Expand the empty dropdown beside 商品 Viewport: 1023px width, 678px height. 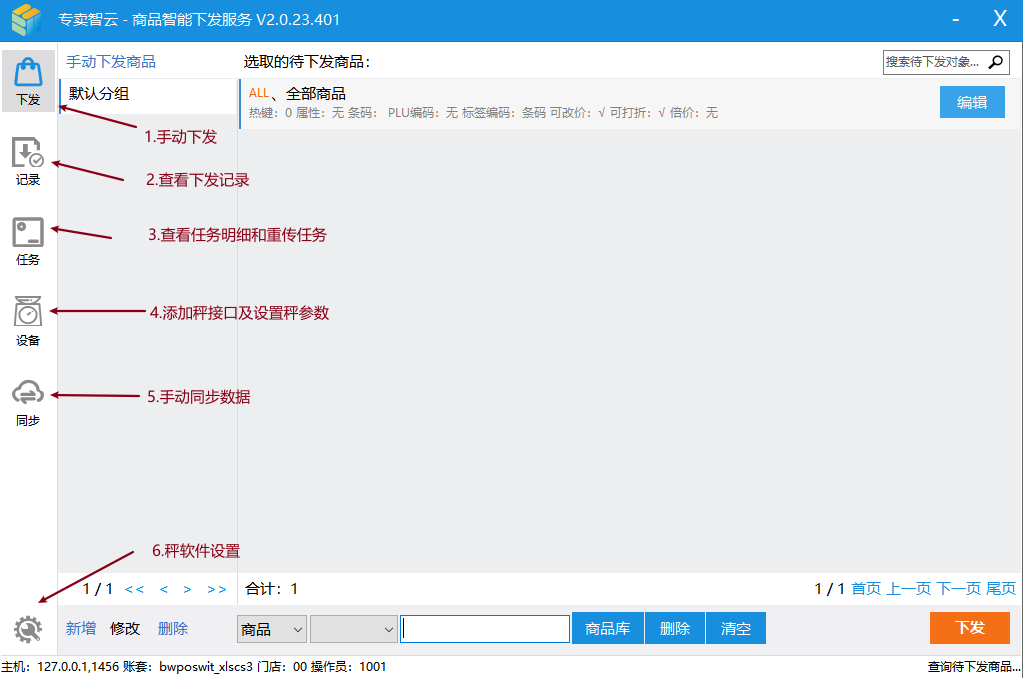click(x=353, y=629)
